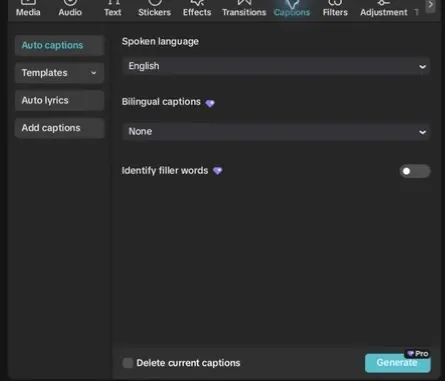
Task: Open the Spoken language dropdown
Action: 276,66
